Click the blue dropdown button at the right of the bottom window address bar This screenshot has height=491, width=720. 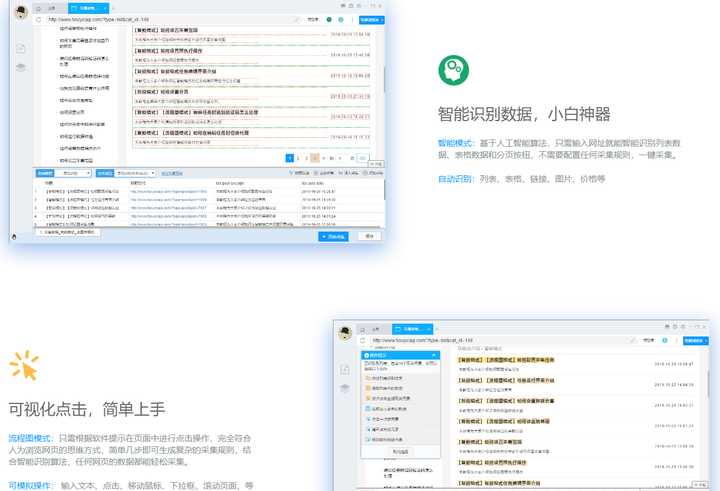[x=695, y=340]
